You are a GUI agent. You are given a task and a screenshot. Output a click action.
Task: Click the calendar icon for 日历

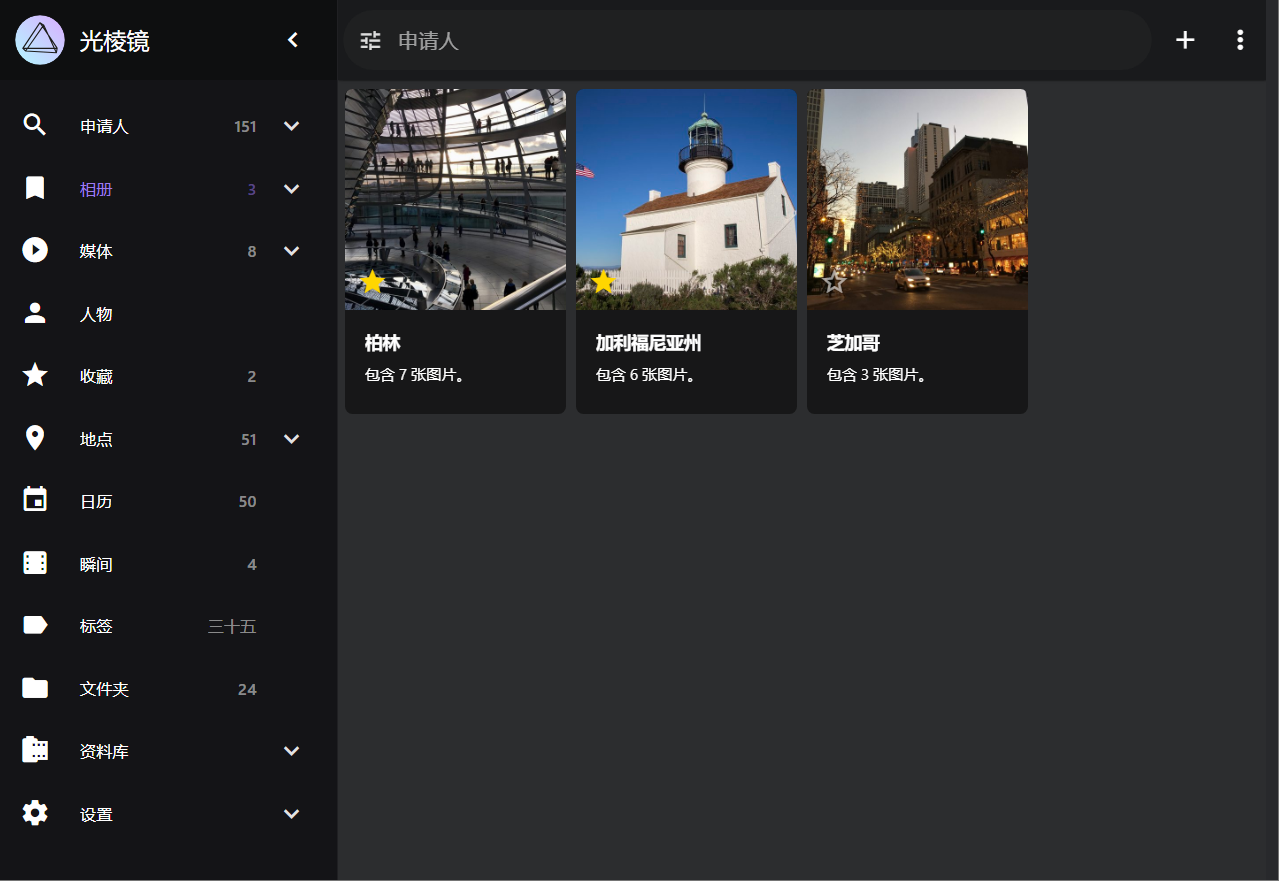tap(35, 501)
